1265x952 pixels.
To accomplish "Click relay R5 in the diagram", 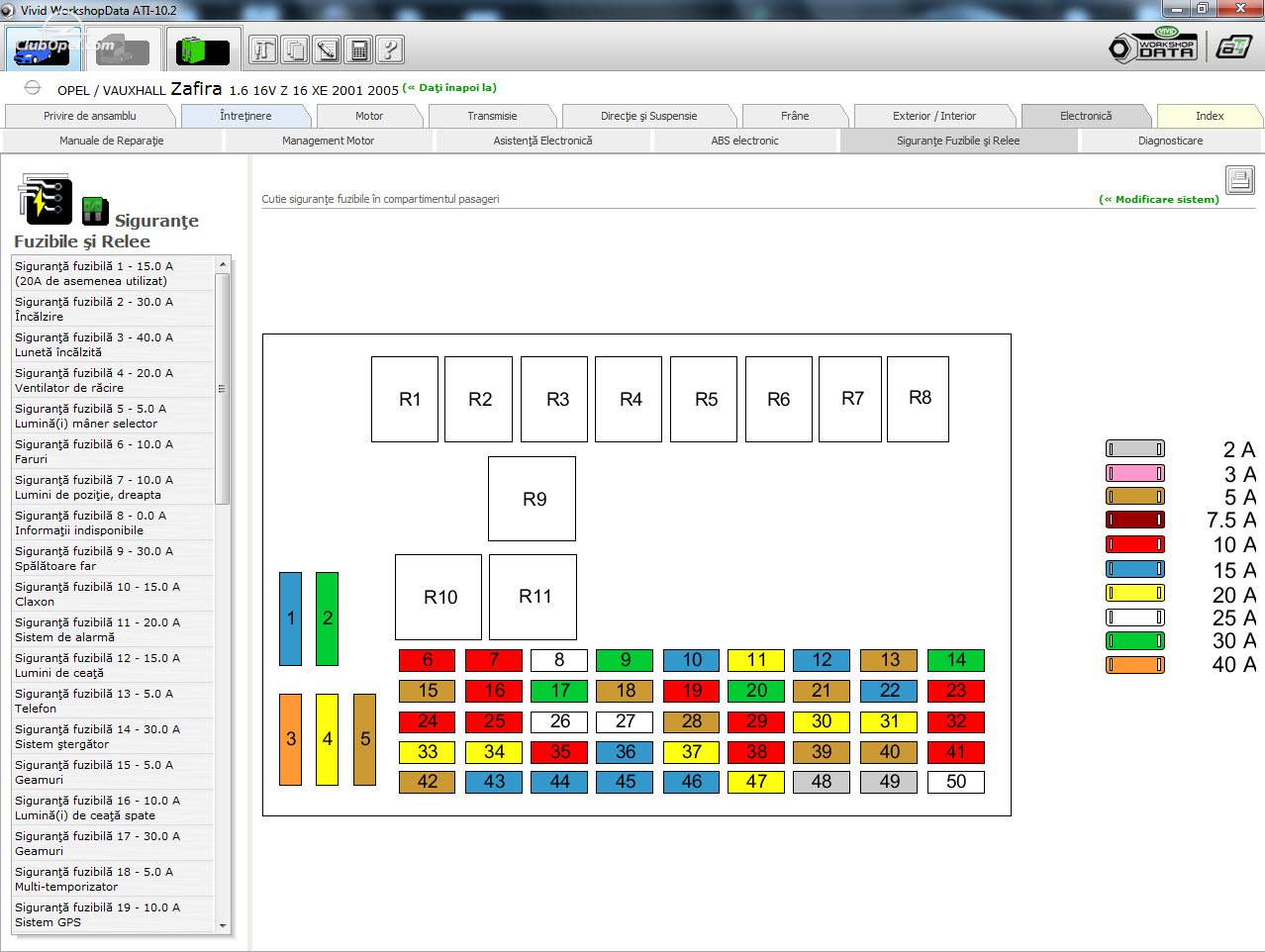I will tap(704, 399).
